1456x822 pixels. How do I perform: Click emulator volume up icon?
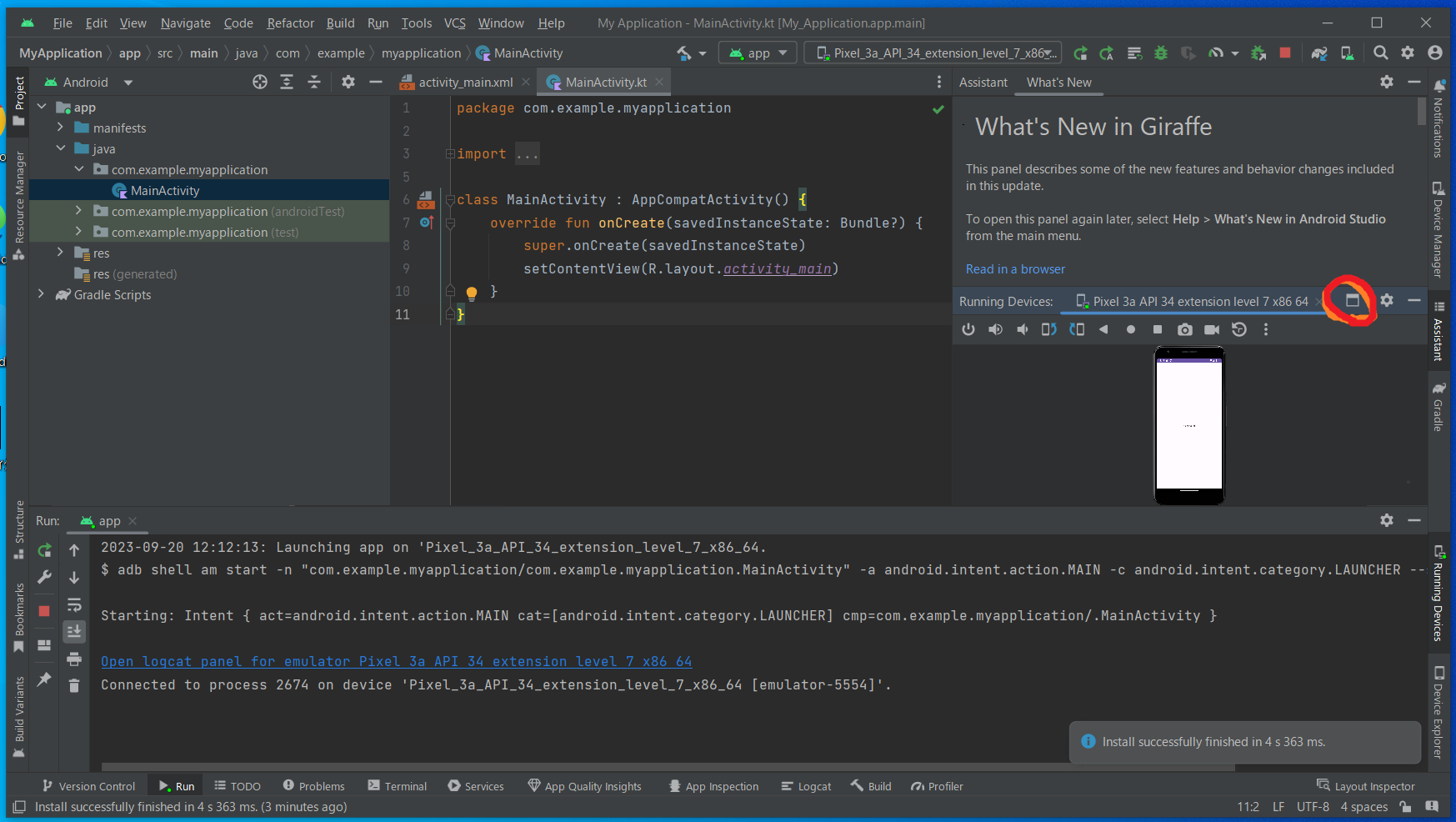click(995, 329)
